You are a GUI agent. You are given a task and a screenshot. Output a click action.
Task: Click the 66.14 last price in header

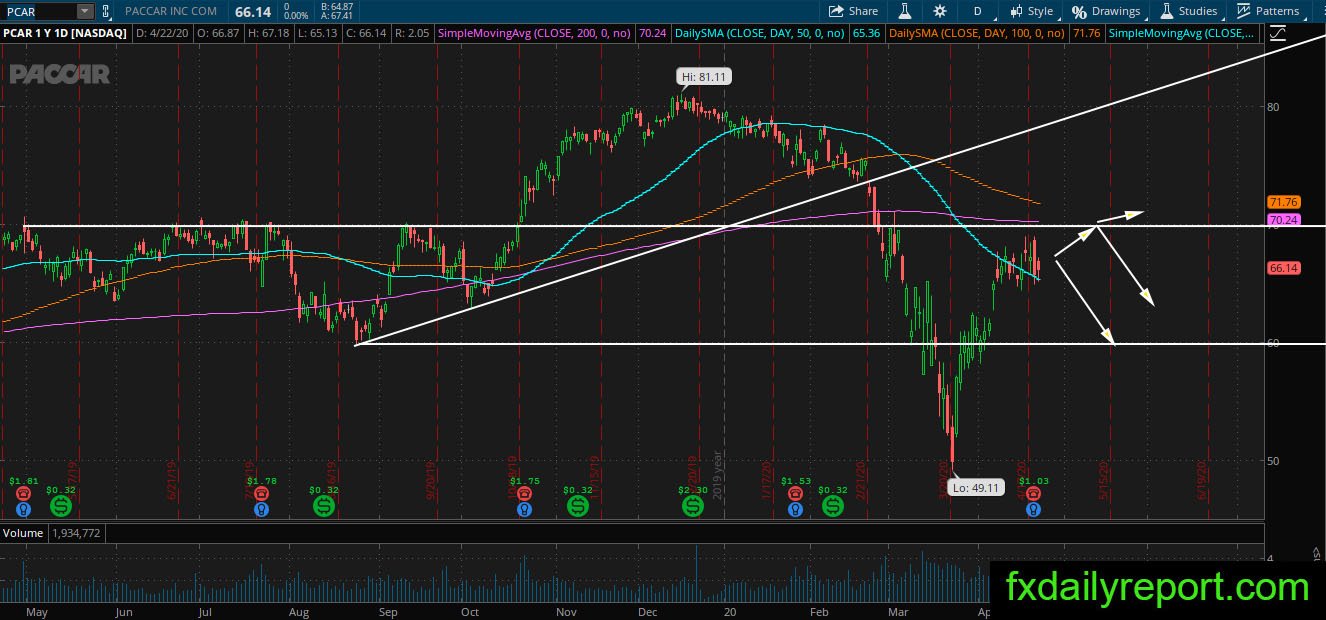click(x=253, y=11)
